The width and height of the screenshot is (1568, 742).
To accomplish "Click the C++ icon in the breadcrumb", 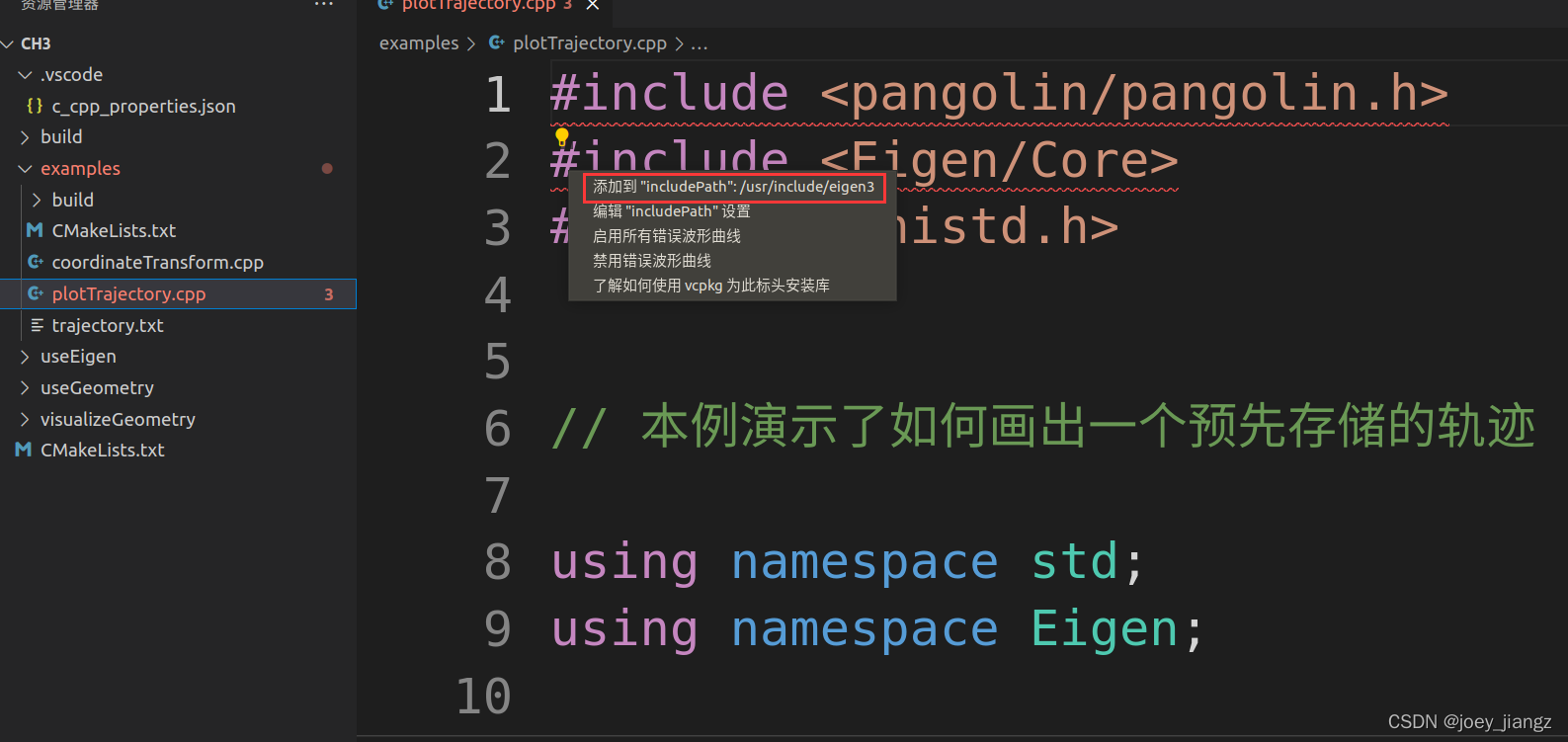I will tap(497, 42).
